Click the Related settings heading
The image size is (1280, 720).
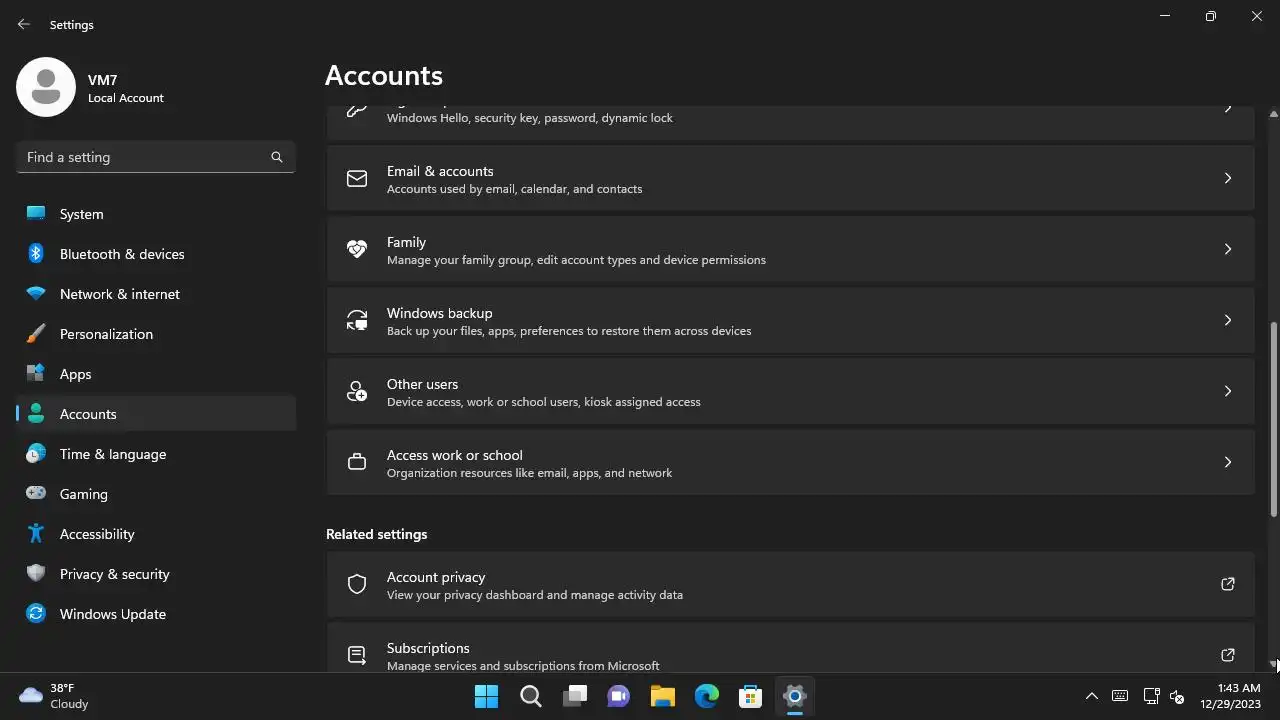tap(377, 534)
